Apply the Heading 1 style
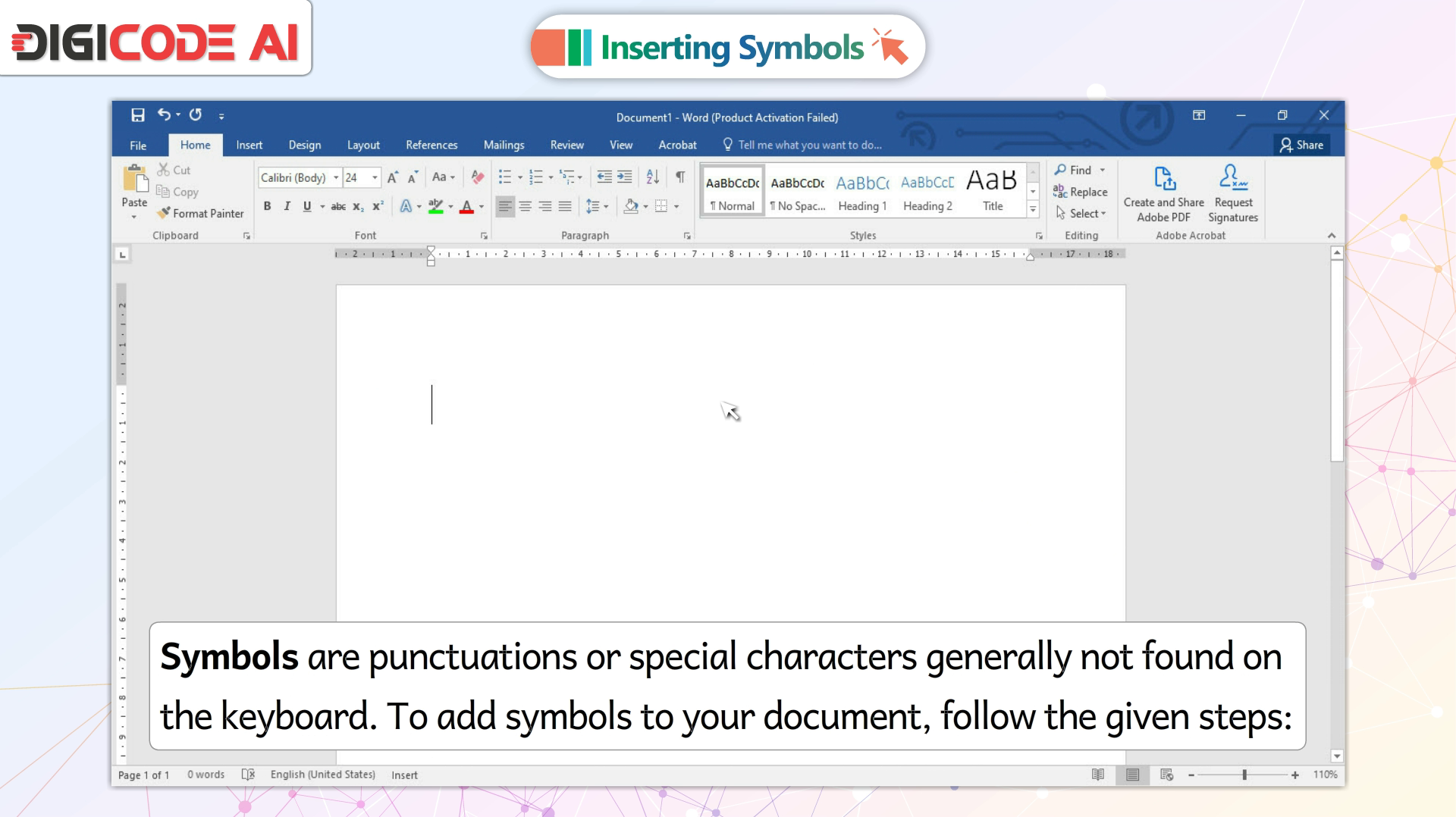This screenshot has width=1456, height=817. click(x=862, y=191)
